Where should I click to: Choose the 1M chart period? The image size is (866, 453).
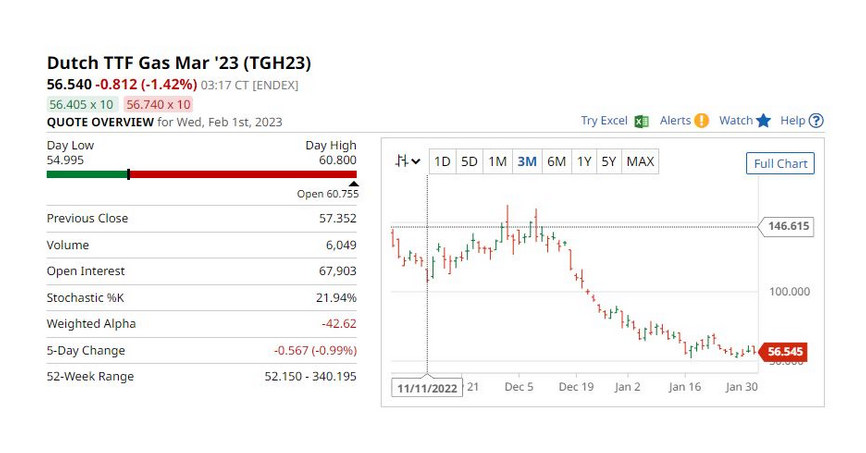point(497,161)
